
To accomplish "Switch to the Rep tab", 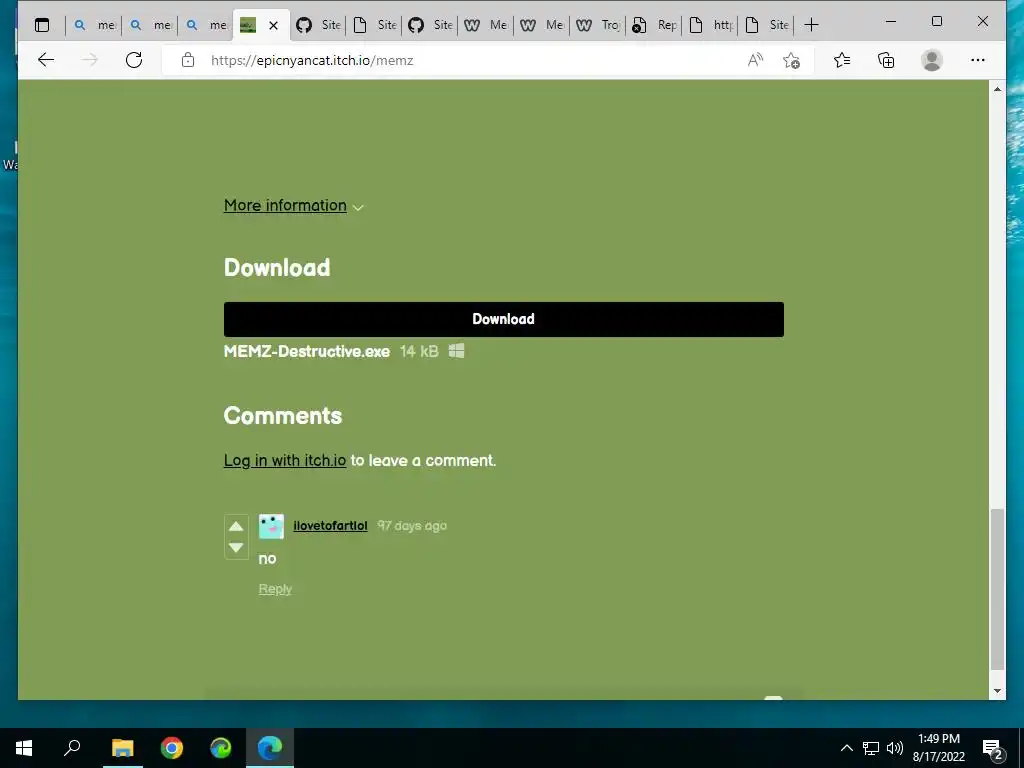I will click(x=654, y=25).
